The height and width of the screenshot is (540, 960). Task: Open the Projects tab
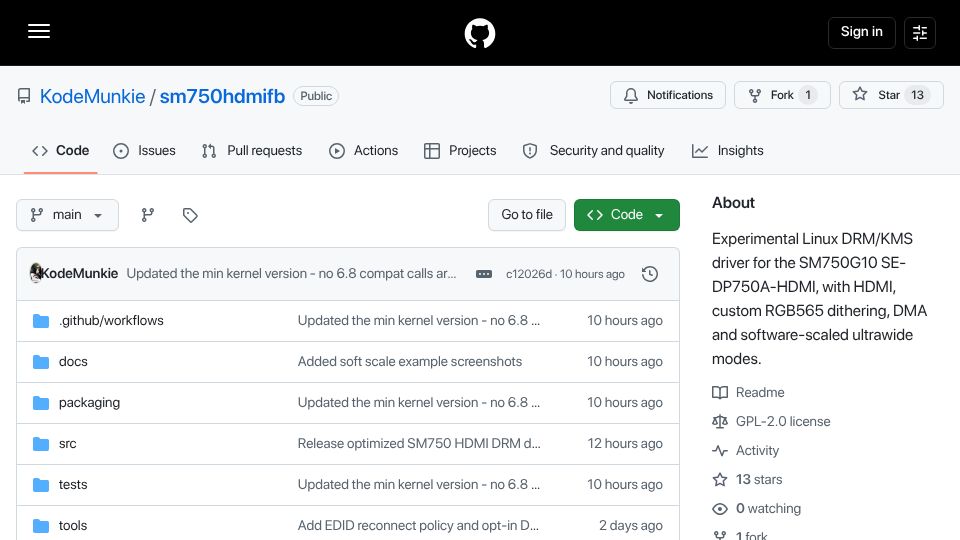[x=460, y=151]
